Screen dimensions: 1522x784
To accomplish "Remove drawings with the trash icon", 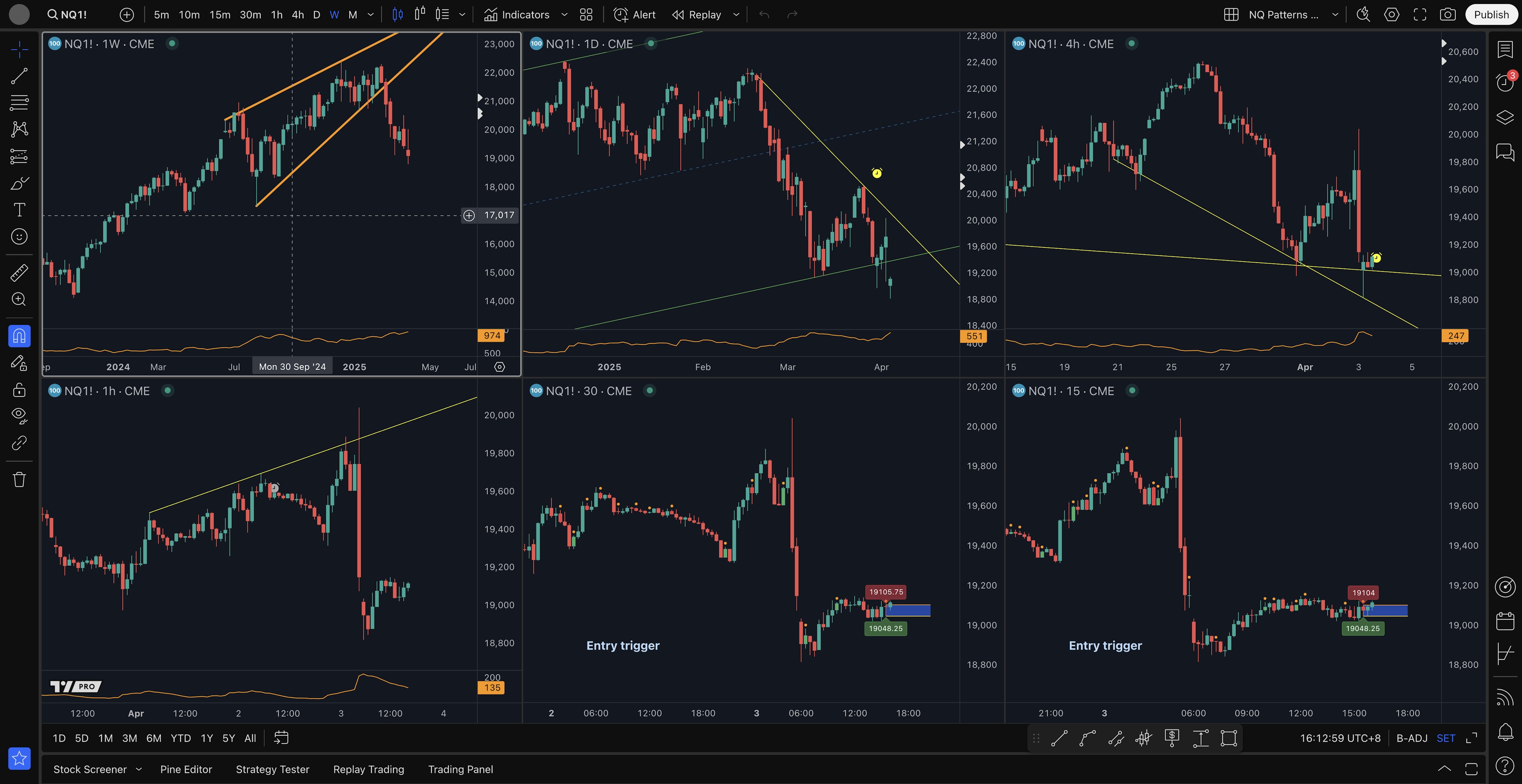I will [19, 479].
